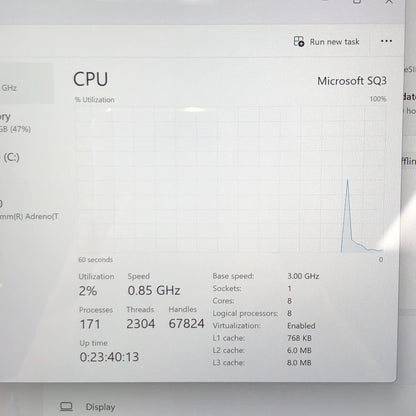This screenshot has width=416, height=416.
Task: Click the Run new task icon
Action: (x=299, y=42)
